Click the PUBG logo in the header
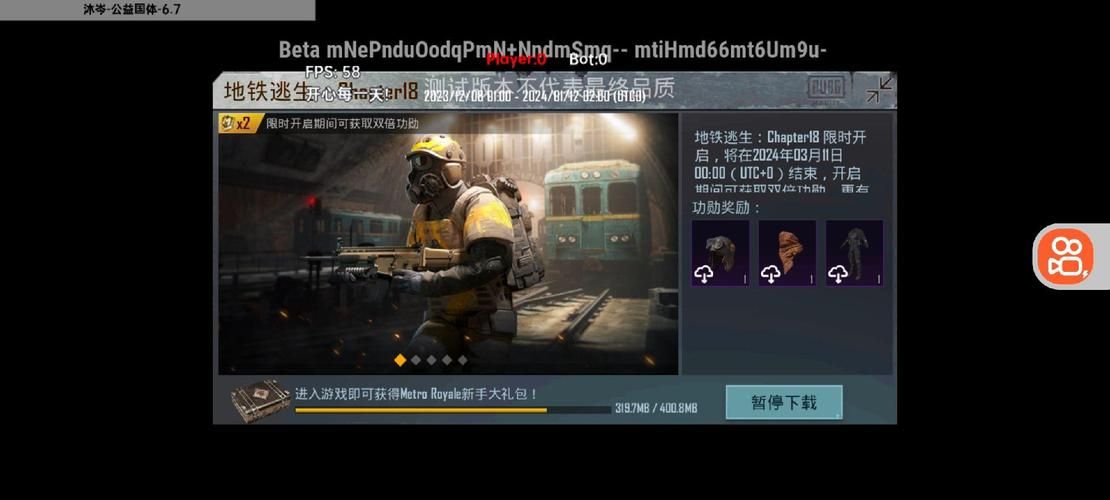Screen dimensions: 1110x500 click(x=826, y=89)
